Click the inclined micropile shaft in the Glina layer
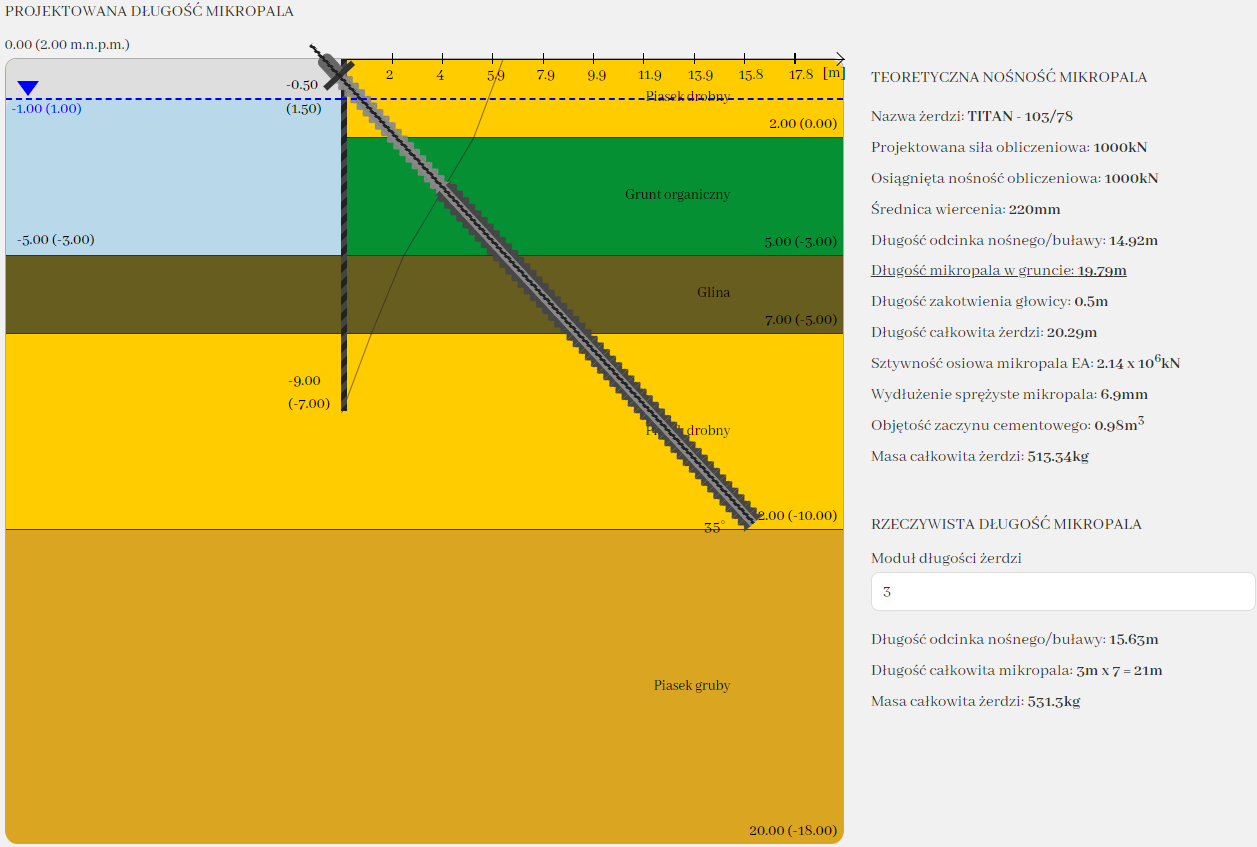Screen dimensions: 1257x847 coord(538,292)
